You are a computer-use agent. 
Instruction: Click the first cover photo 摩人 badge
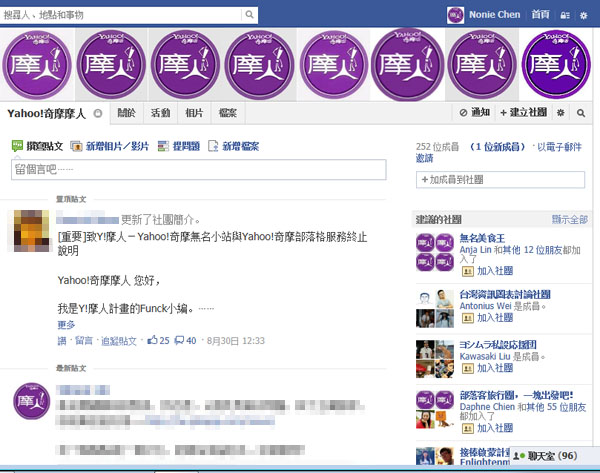[x=37, y=65]
